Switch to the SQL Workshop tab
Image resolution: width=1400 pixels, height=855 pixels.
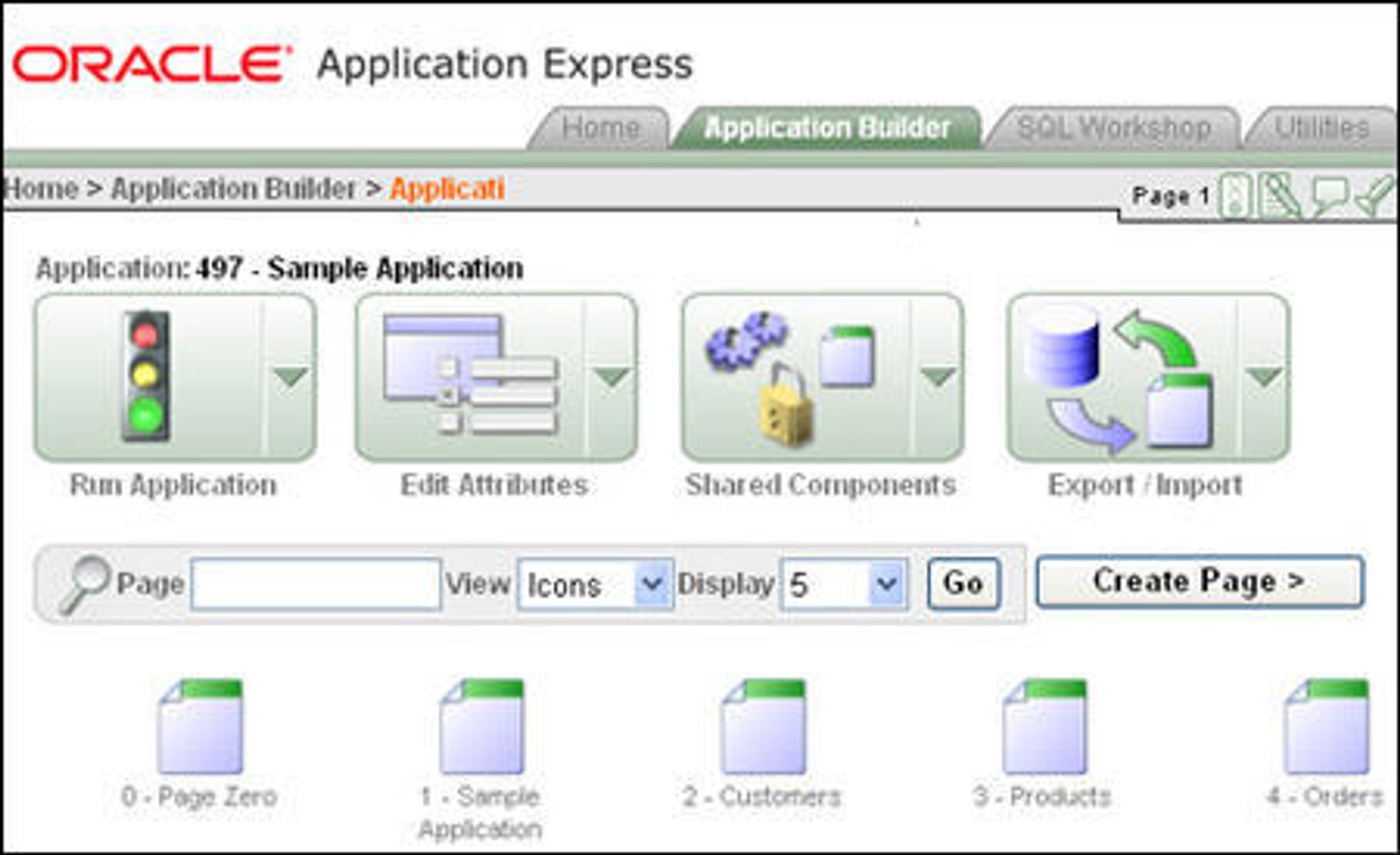[x=1114, y=128]
